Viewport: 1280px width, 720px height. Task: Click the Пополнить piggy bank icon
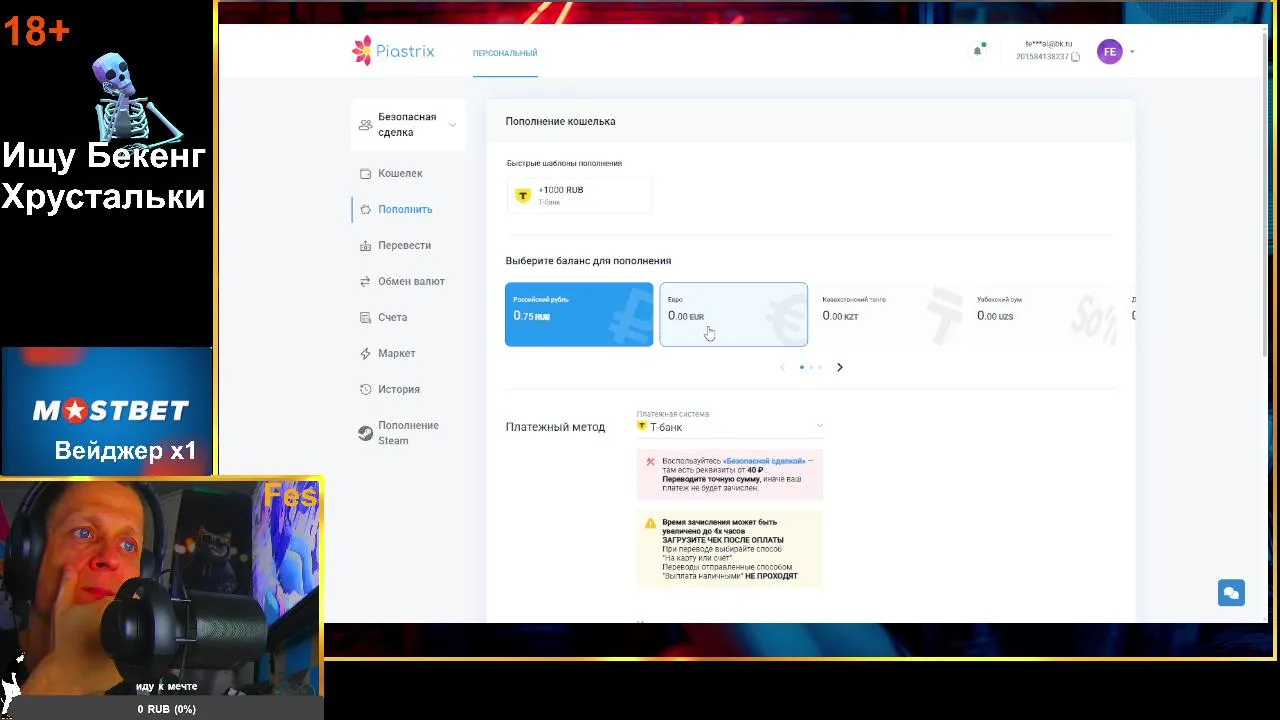pos(366,210)
